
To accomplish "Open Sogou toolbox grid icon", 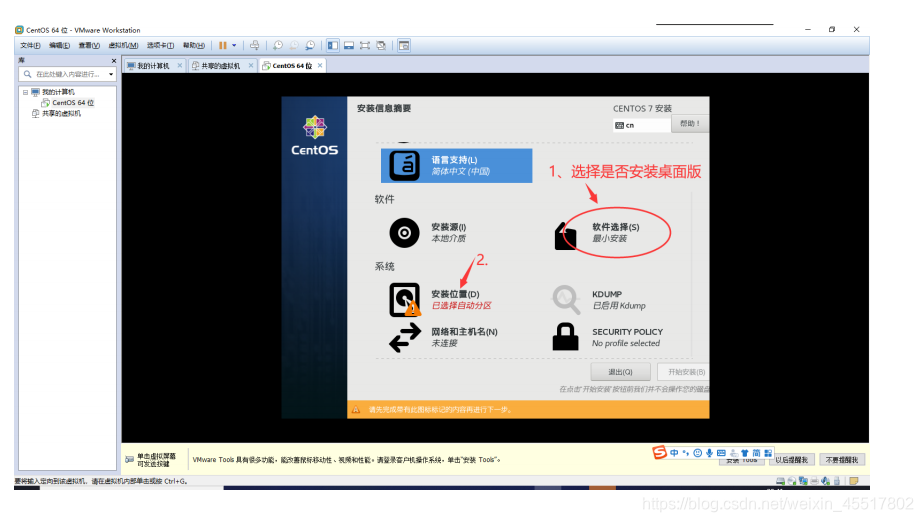I will [768, 453].
